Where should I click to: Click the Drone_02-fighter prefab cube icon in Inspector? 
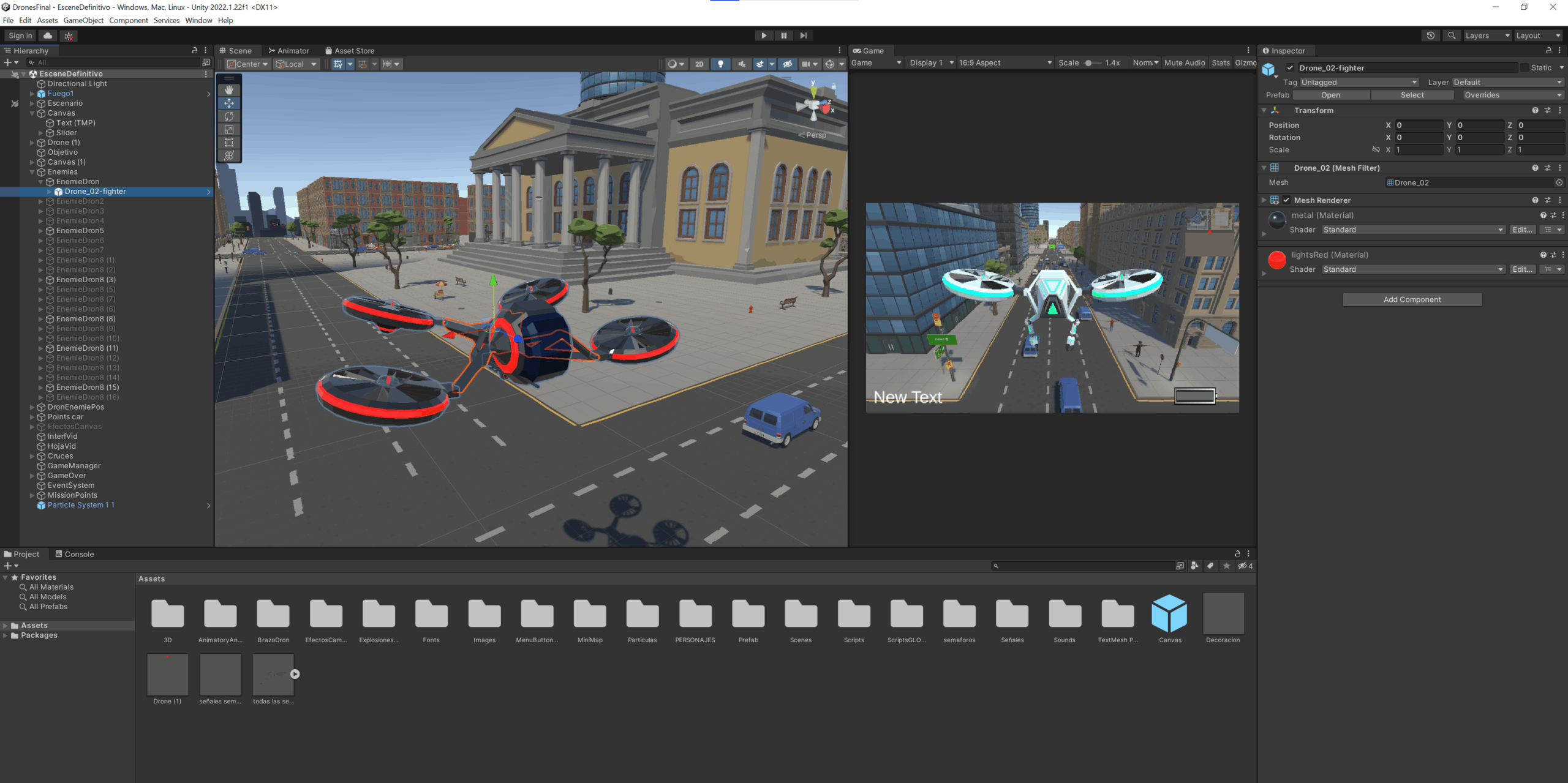[x=1268, y=69]
